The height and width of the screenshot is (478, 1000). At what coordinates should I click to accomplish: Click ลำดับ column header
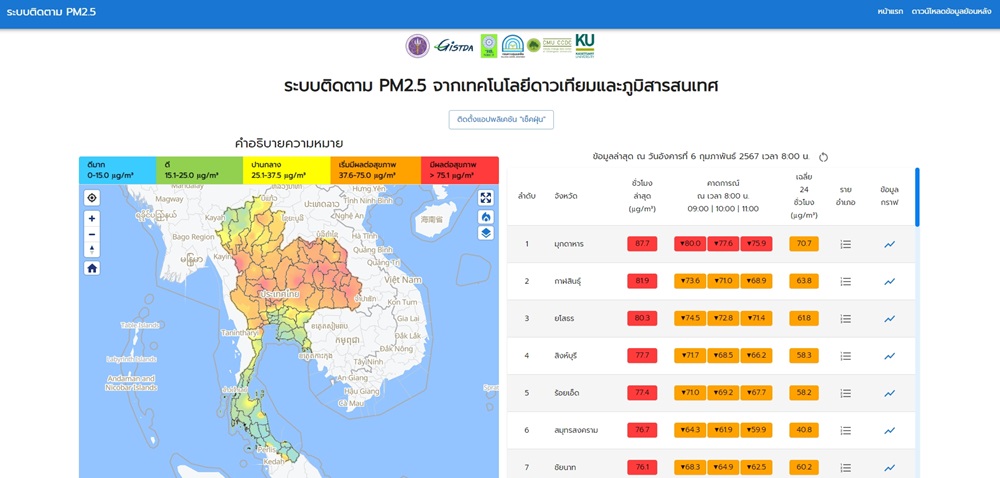coord(526,196)
